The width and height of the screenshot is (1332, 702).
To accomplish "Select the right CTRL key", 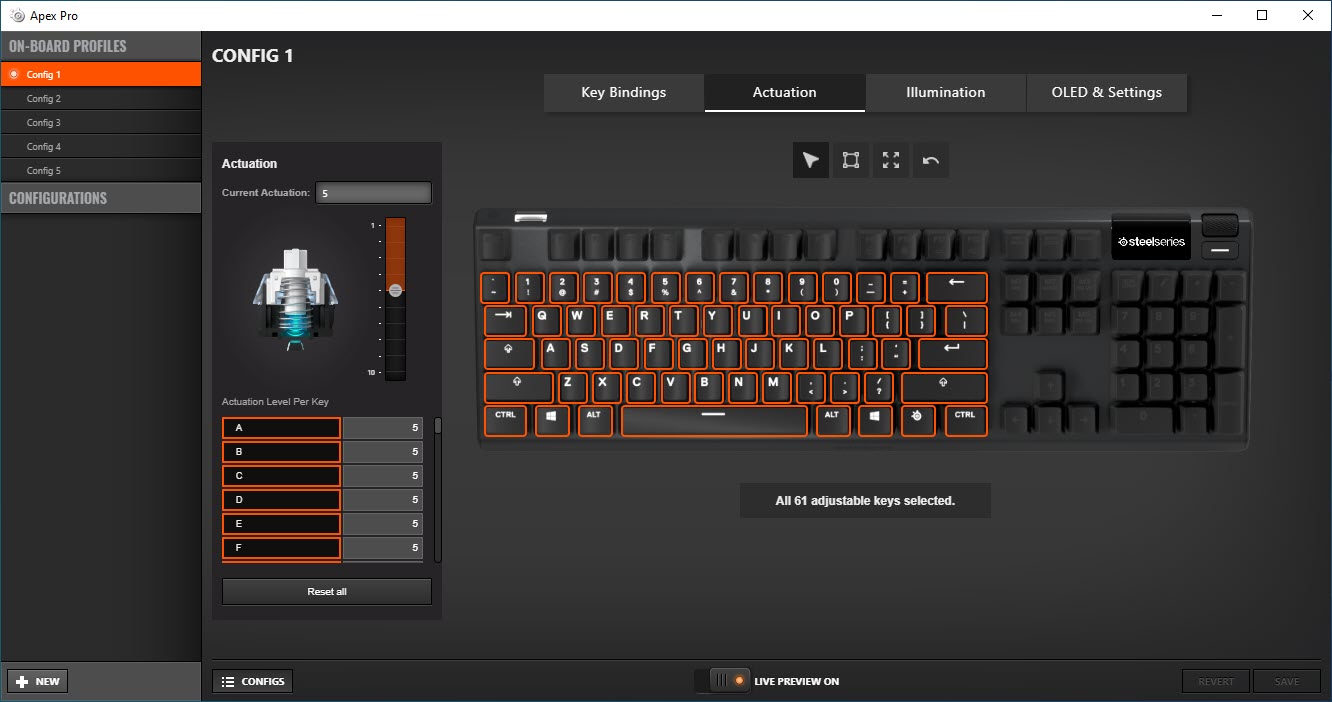I will [x=966, y=420].
